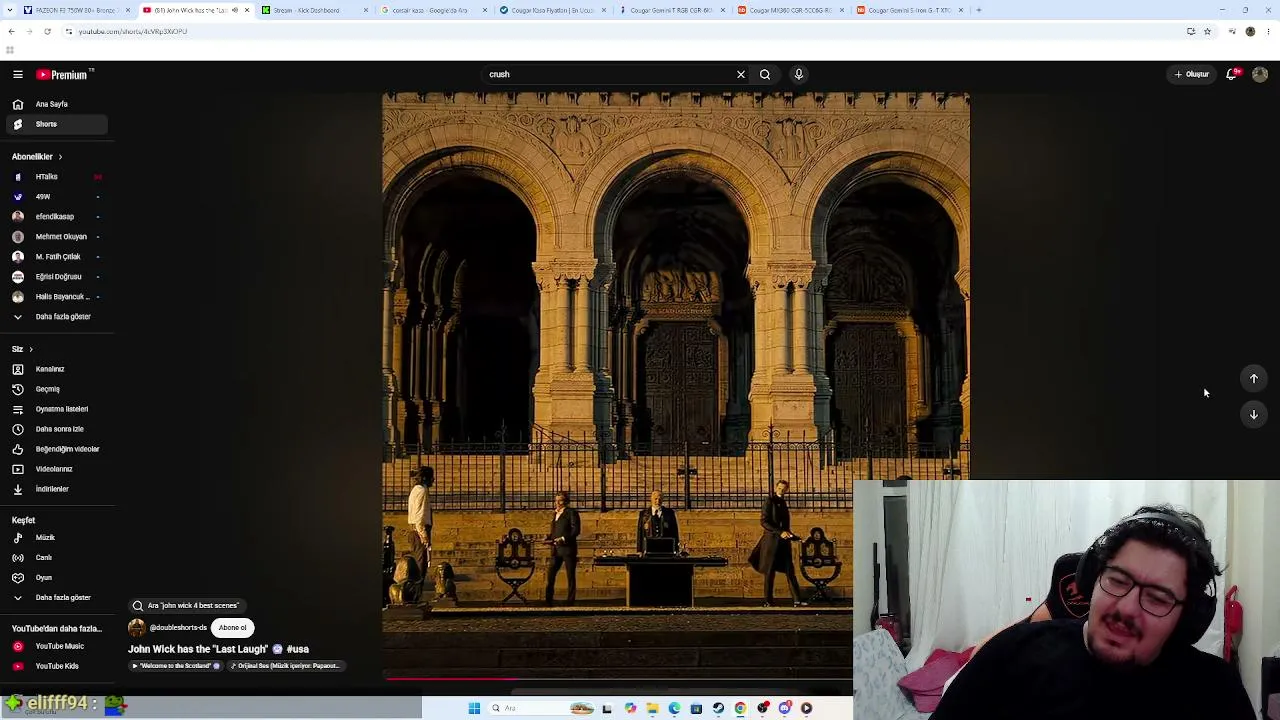Go to previous Short with up arrow
The width and height of the screenshot is (1280, 720).
coord(1254,379)
